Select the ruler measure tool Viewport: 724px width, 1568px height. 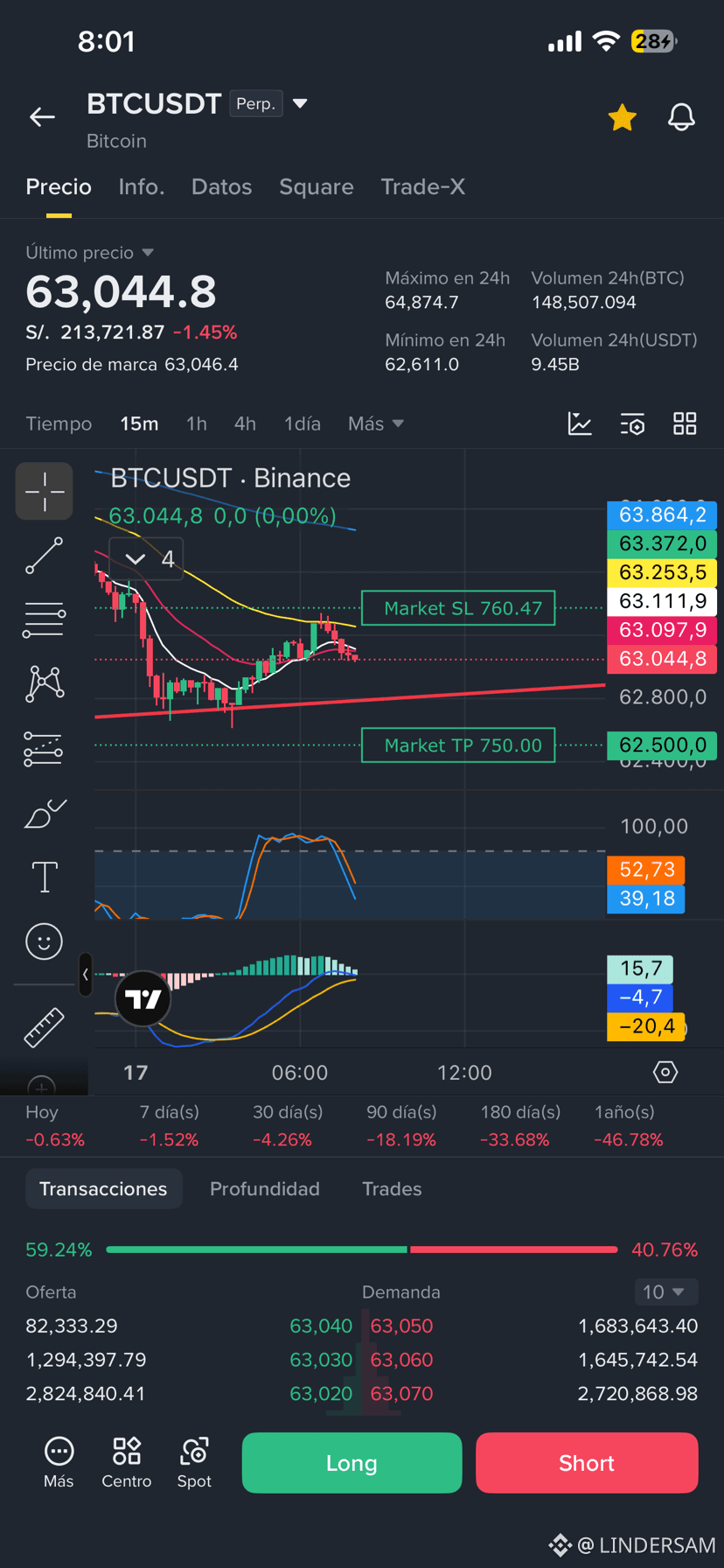(x=44, y=1027)
